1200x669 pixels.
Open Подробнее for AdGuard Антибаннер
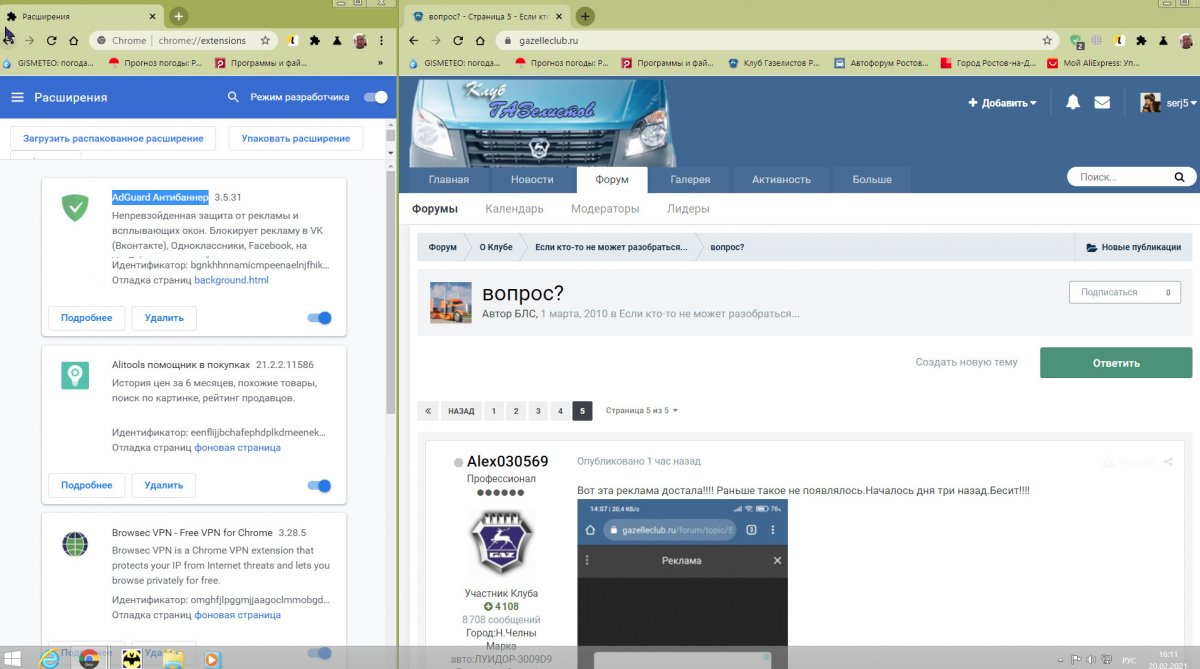[x=86, y=318]
